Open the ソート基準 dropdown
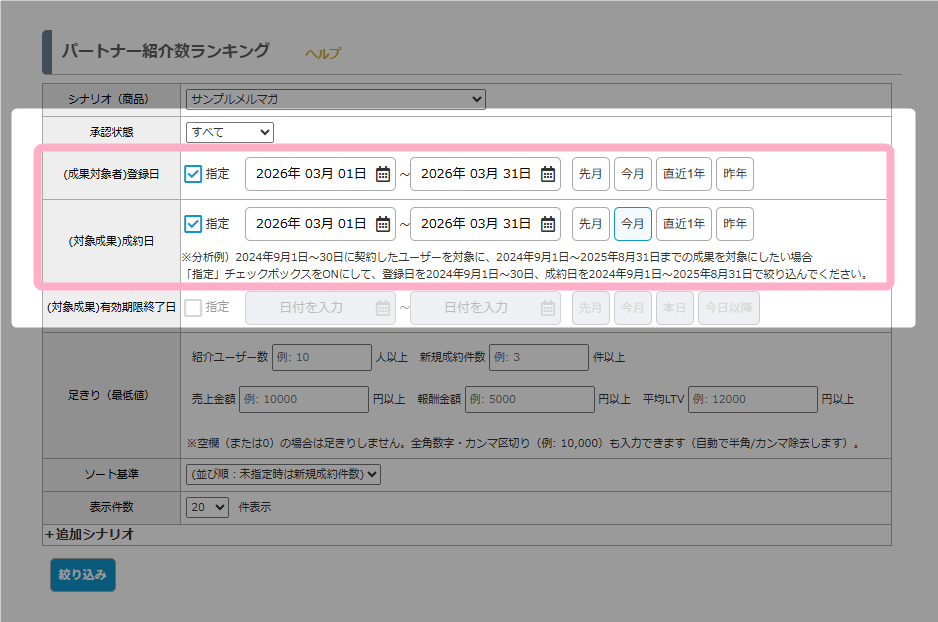Image resolution: width=938 pixels, height=622 pixels. 283,474
